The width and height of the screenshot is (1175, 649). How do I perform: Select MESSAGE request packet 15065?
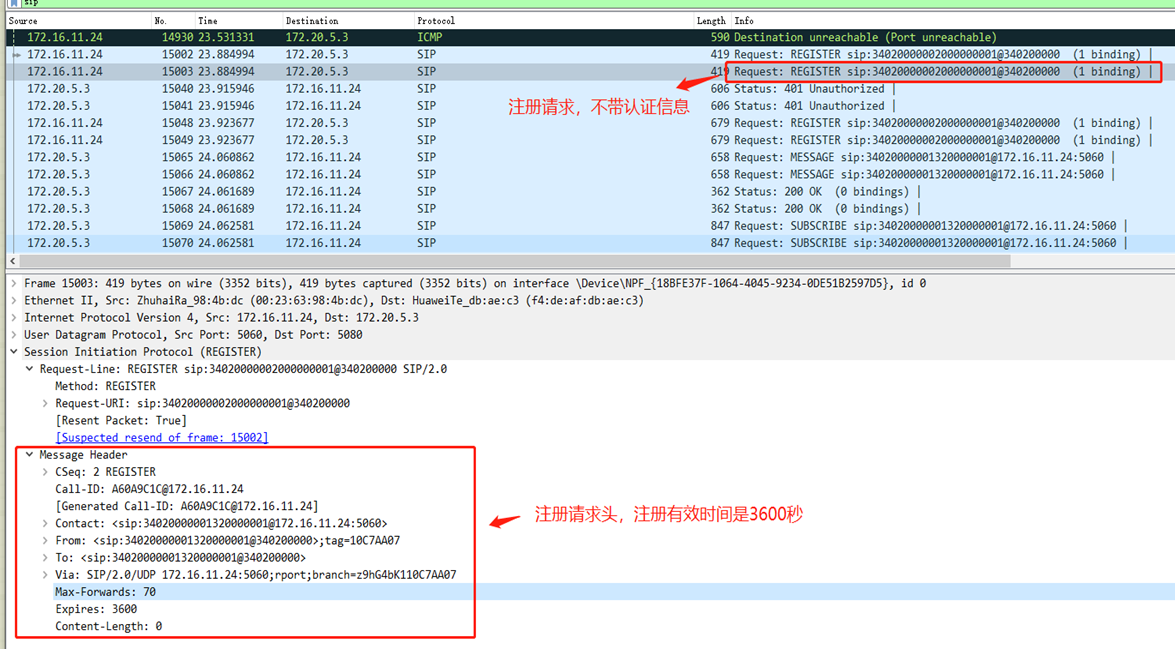point(590,157)
